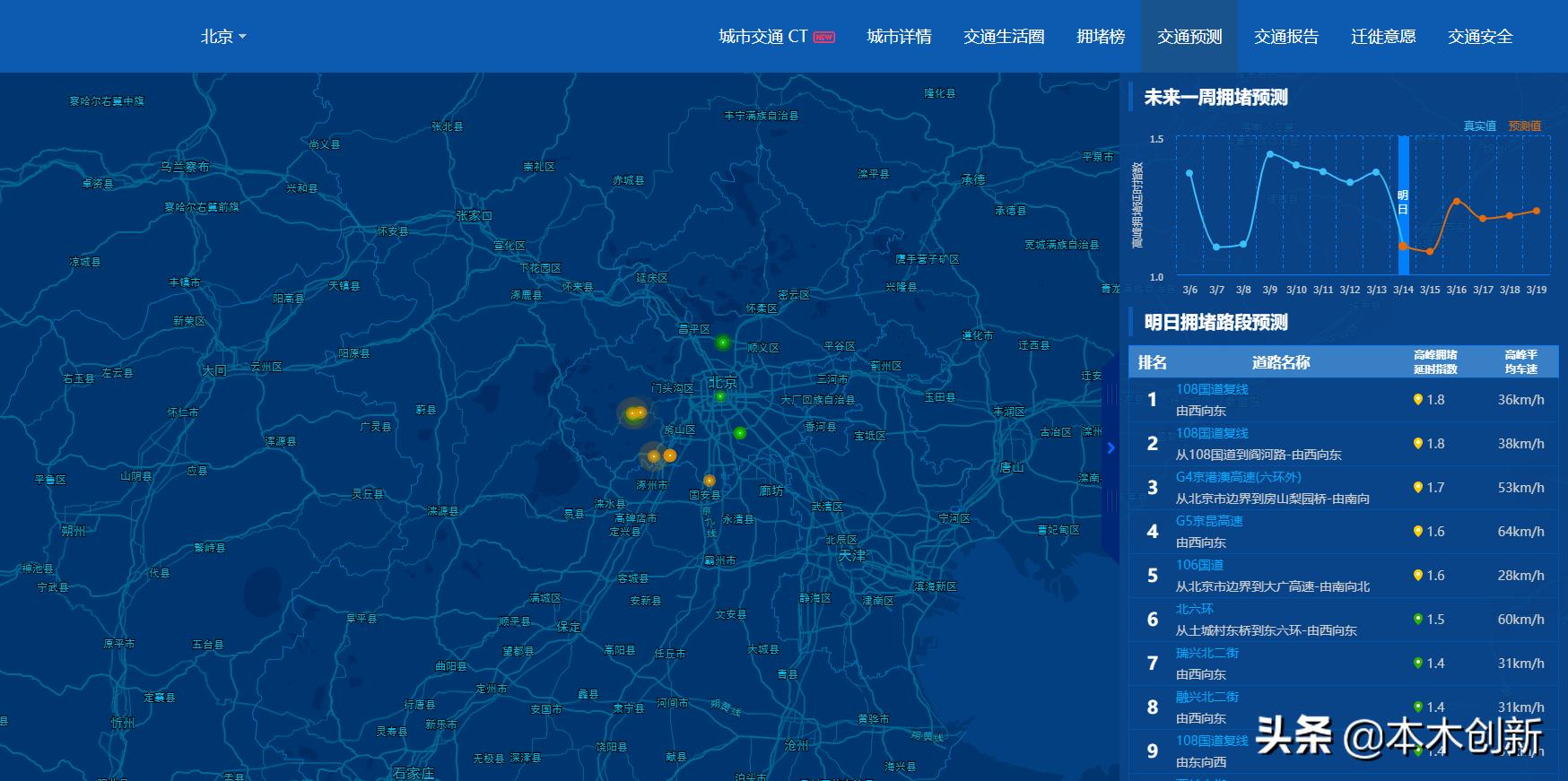Image resolution: width=1568 pixels, height=781 pixels.
Task: Click the orange map marker above 固安县
Action: point(710,481)
